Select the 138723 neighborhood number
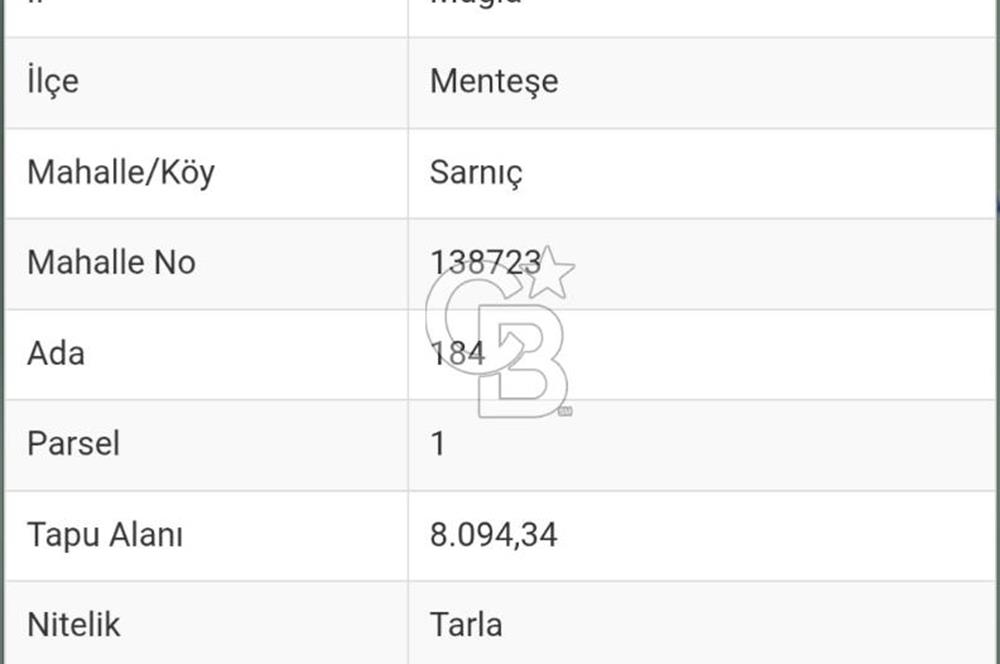1000x664 pixels. [x=485, y=262]
